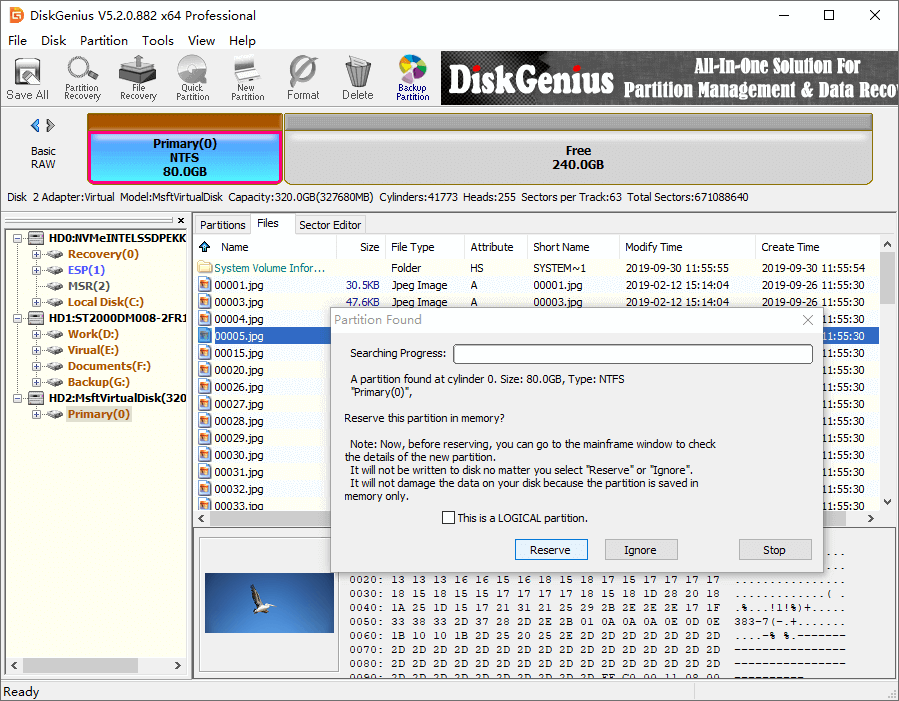
Task: Select the Free 240.0GB disk region
Action: click(x=578, y=158)
